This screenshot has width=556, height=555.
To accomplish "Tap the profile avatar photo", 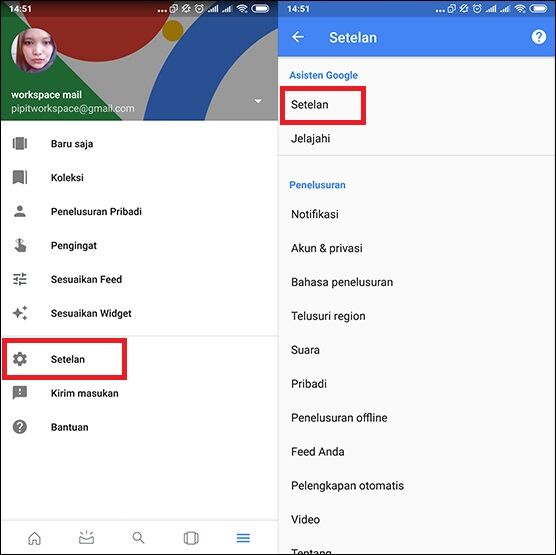I will (x=34, y=50).
